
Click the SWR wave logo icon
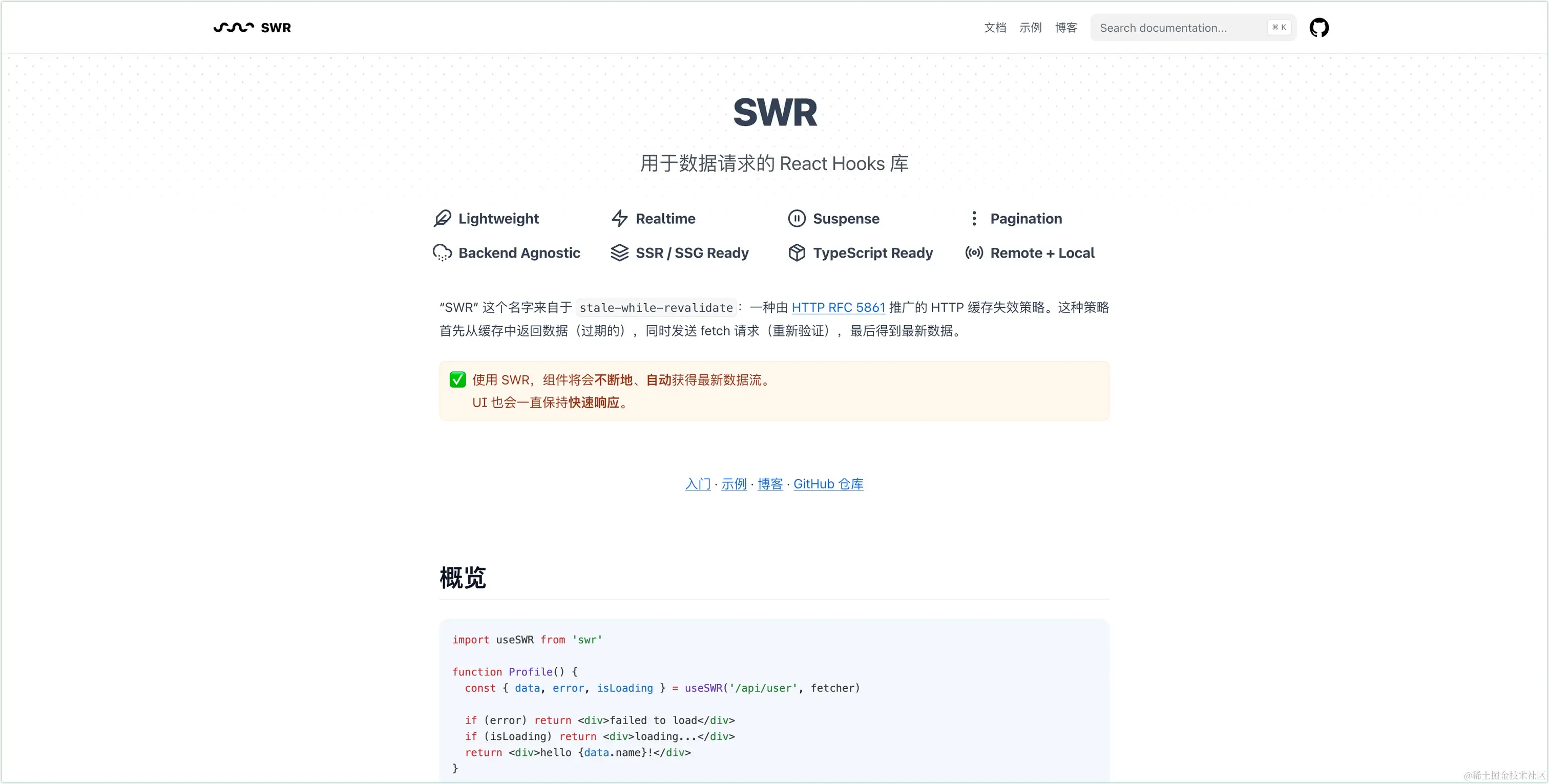(x=233, y=28)
